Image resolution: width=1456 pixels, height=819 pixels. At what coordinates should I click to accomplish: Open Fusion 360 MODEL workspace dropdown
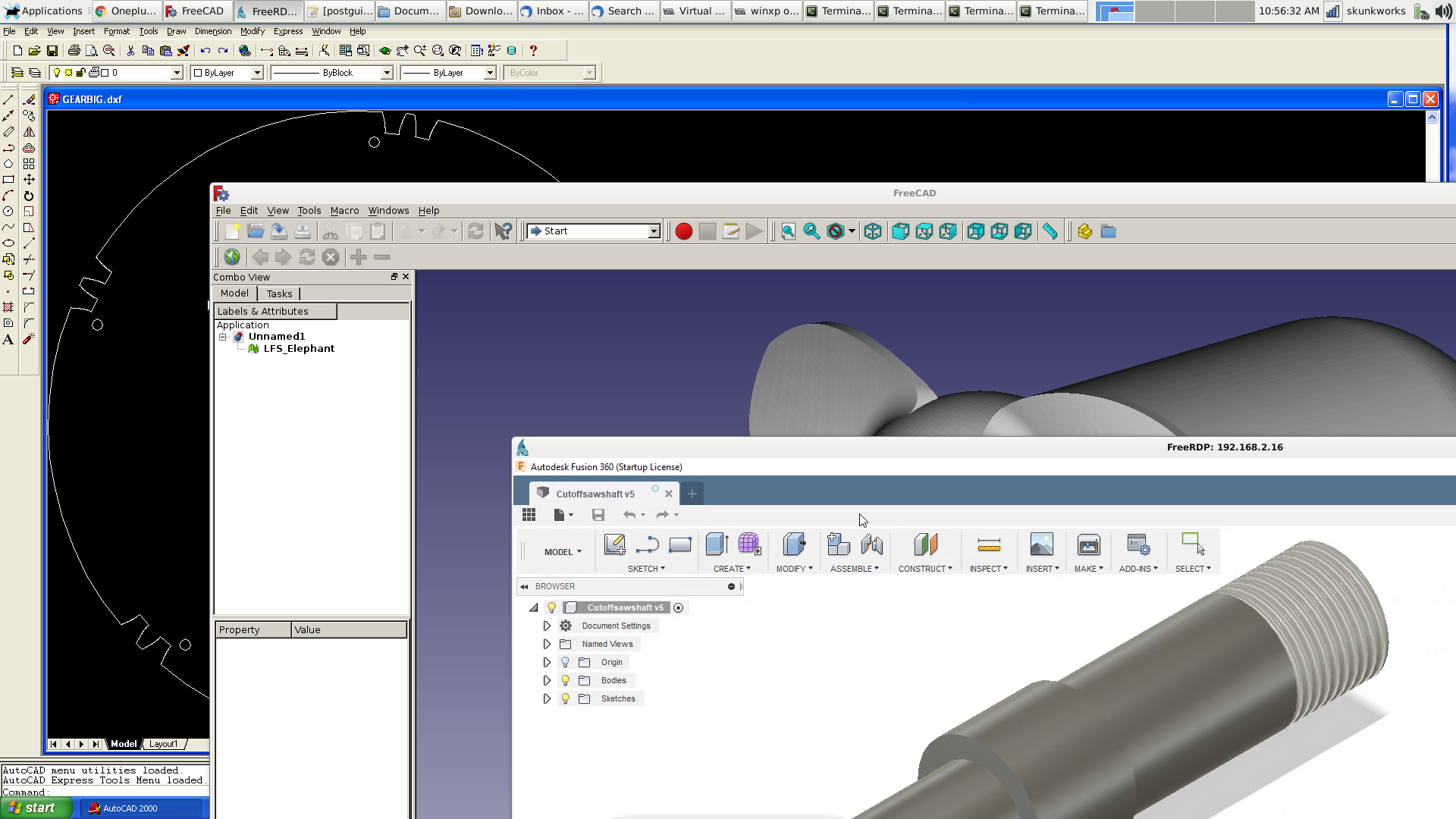tap(563, 552)
